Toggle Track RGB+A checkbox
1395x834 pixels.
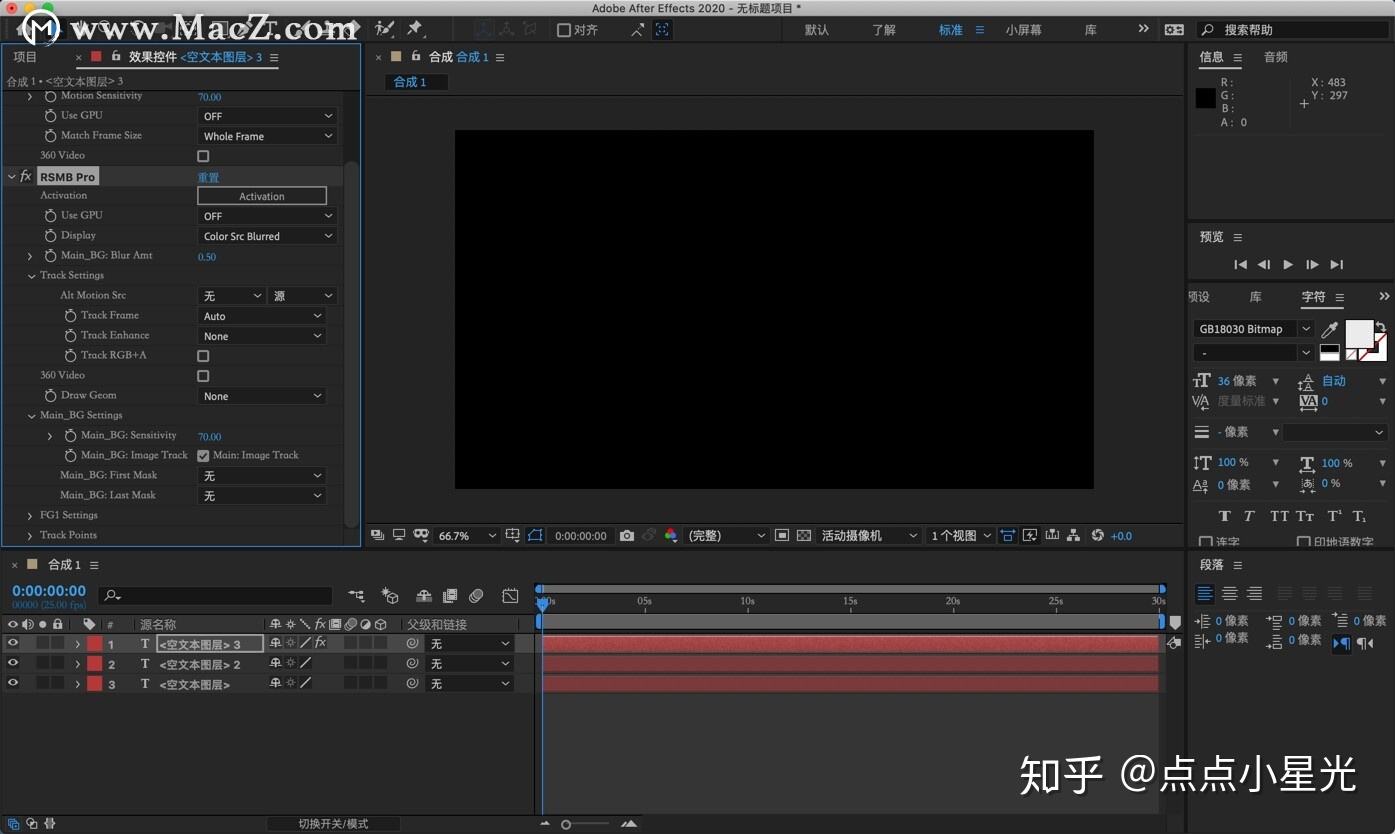[203, 356]
